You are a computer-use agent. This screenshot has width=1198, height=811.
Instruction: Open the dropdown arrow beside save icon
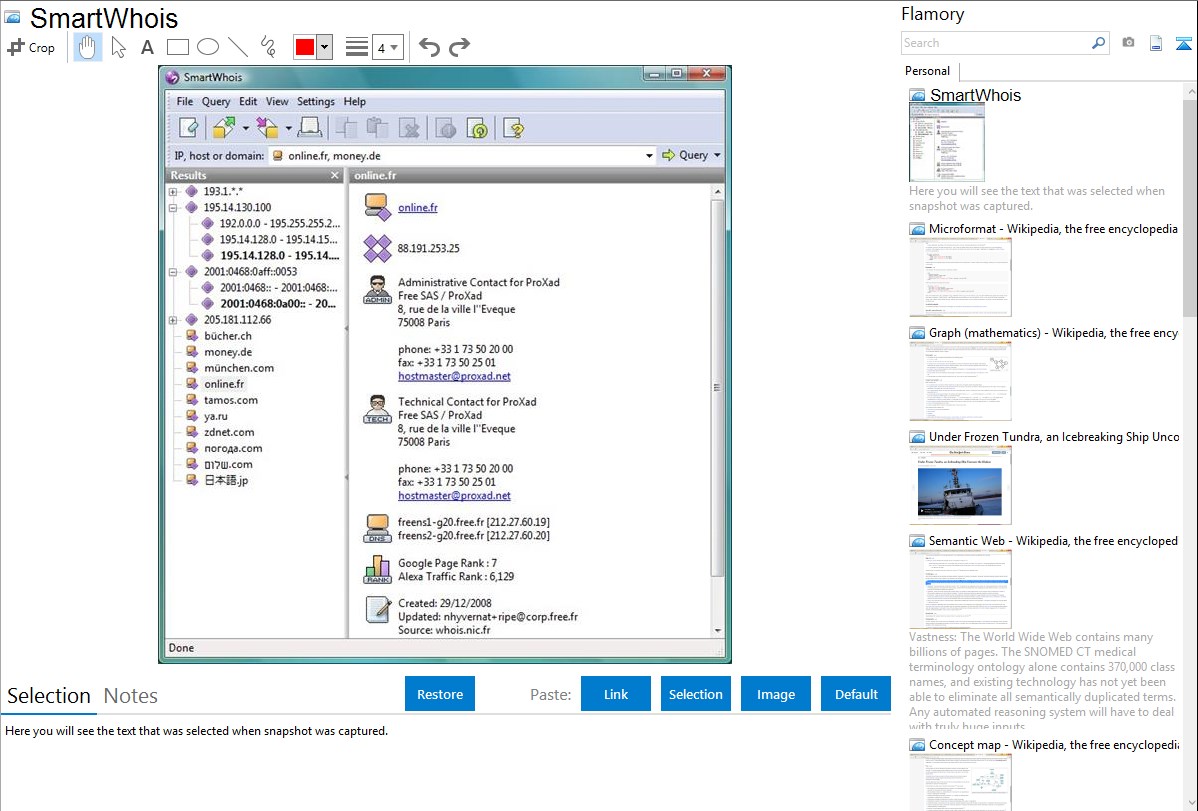(x=288, y=128)
